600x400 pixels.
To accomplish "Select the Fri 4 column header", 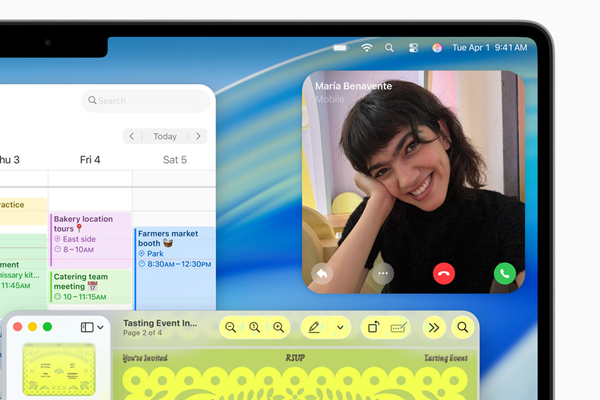I will [x=90, y=160].
